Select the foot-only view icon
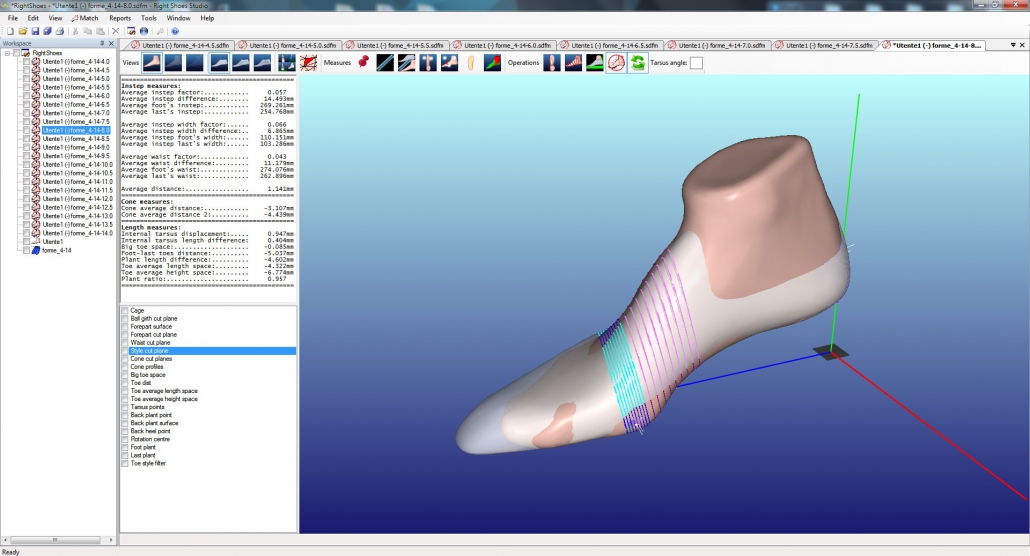1030x556 pixels. [x=152, y=62]
